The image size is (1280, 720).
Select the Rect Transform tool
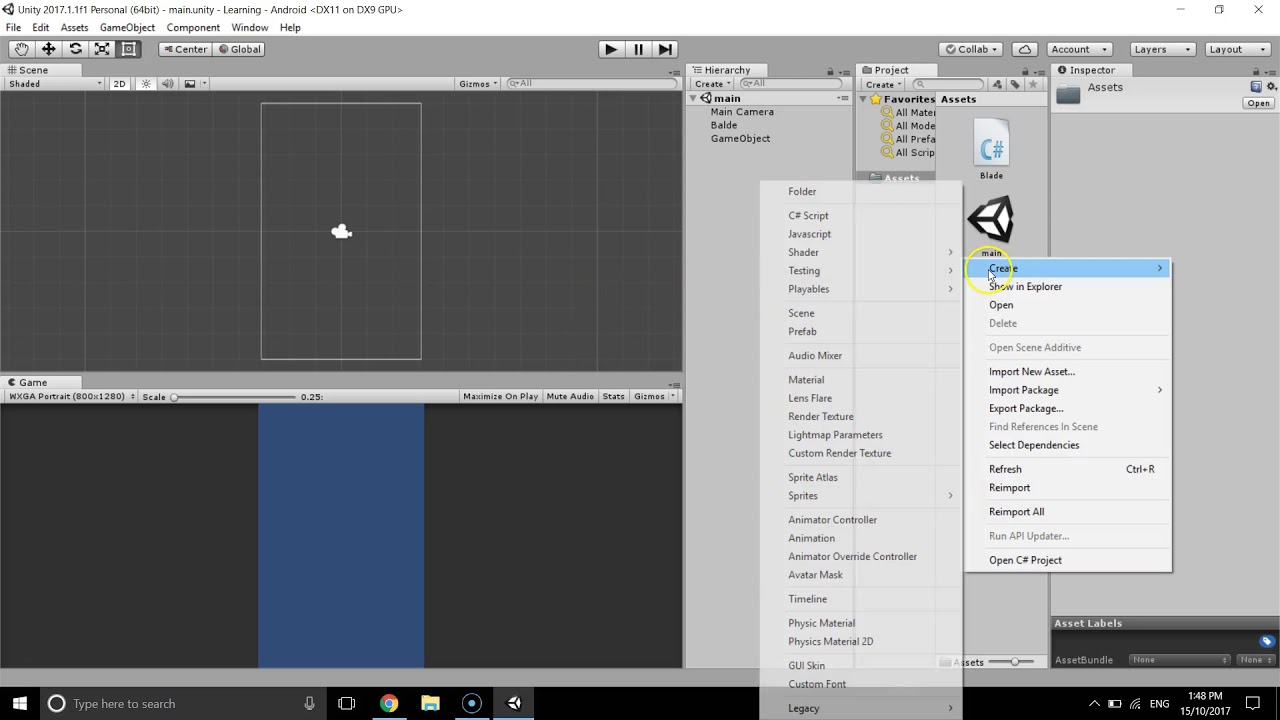click(x=129, y=49)
